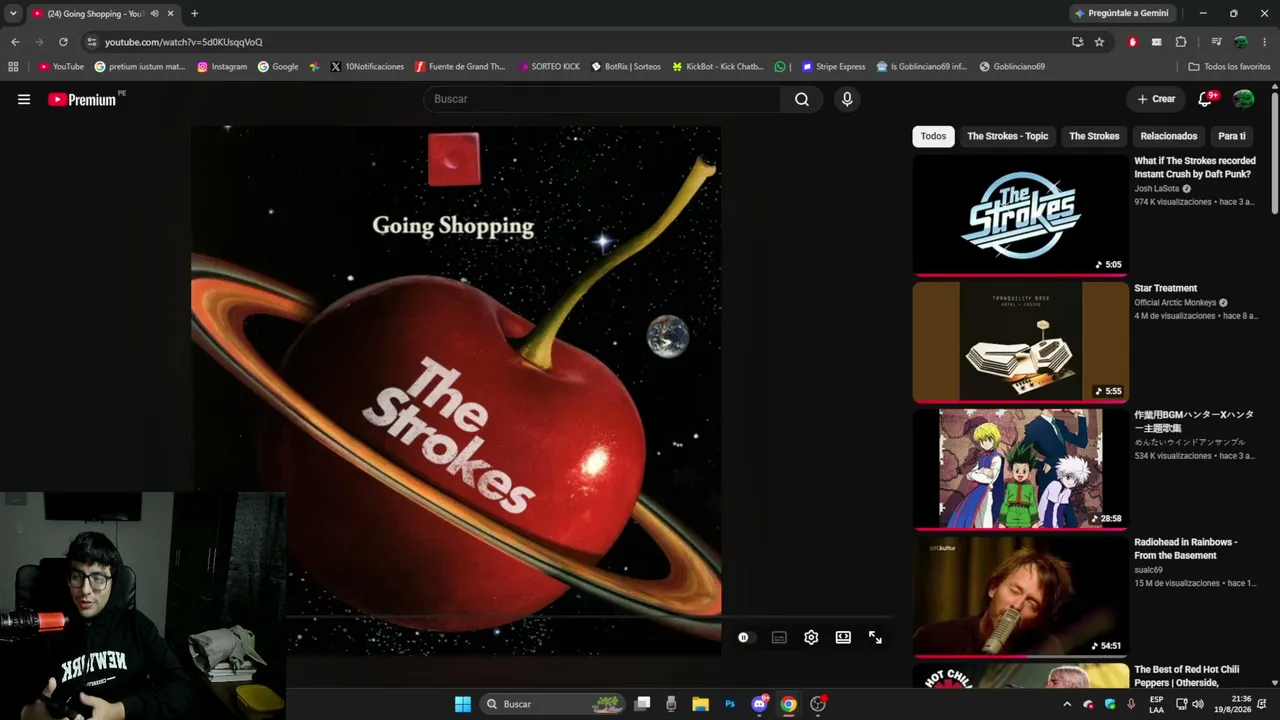This screenshot has height=720, width=1280.
Task: Open Photoshop from the taskbar
Action: pyautogui.click(x=730, y=704)
